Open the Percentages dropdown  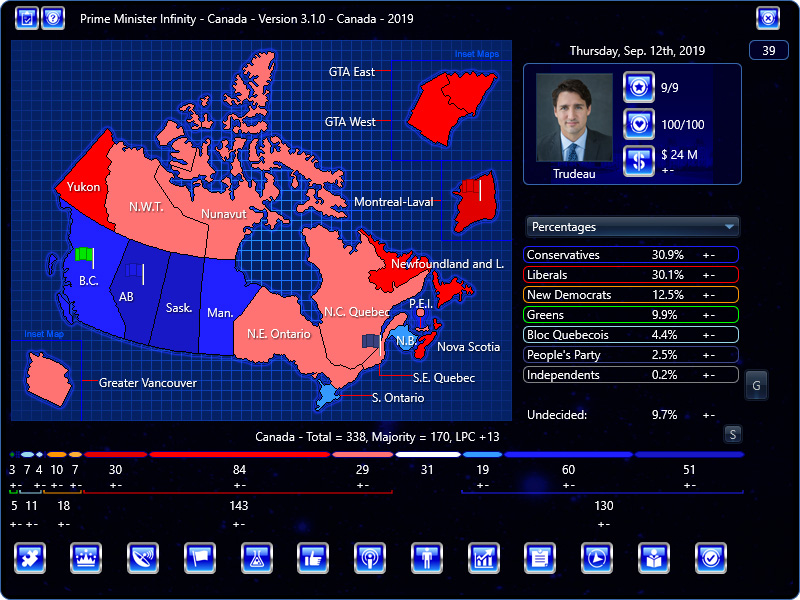(x=632, y=226)
